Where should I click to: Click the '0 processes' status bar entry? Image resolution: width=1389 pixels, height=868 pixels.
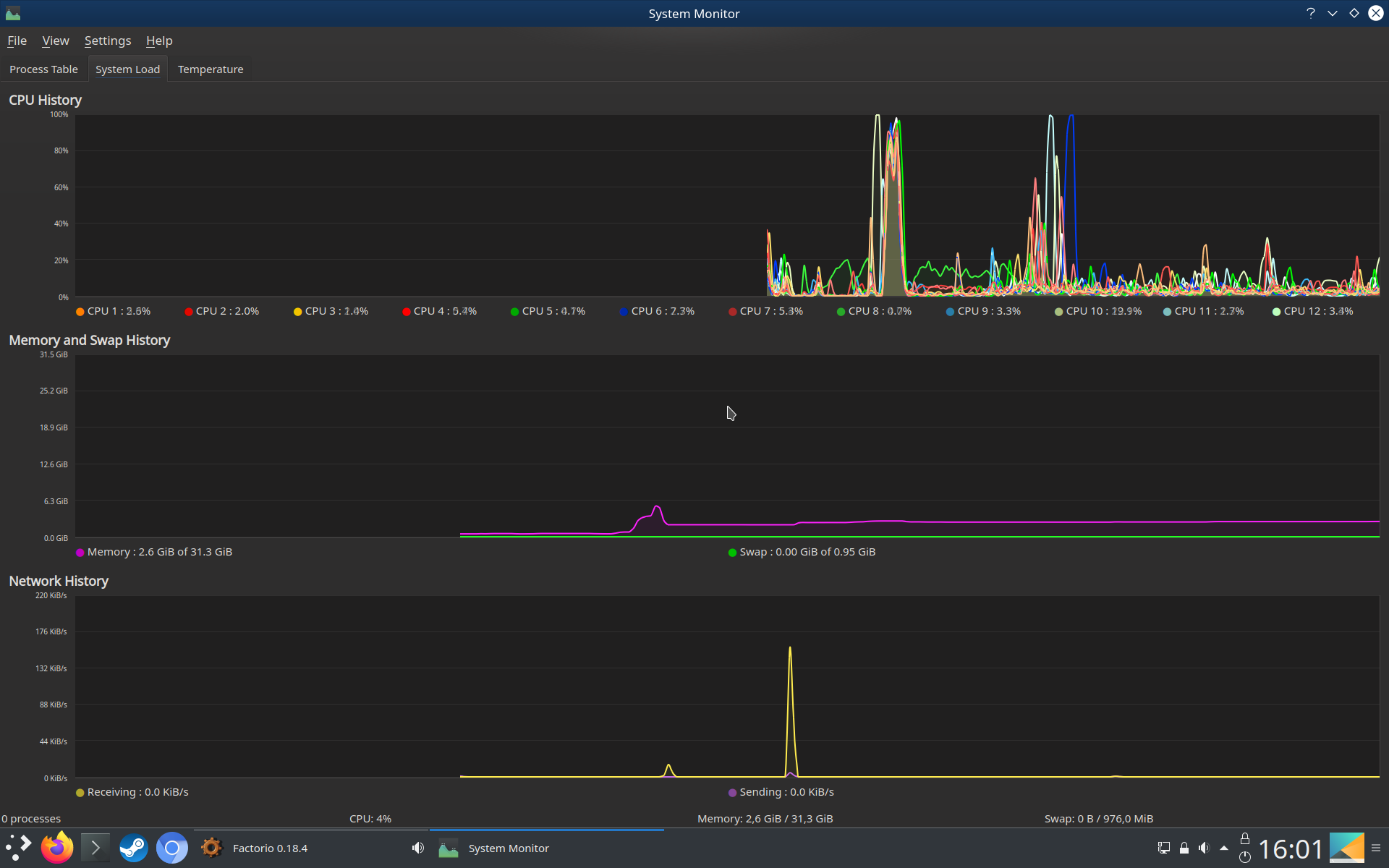coord(31,819)
